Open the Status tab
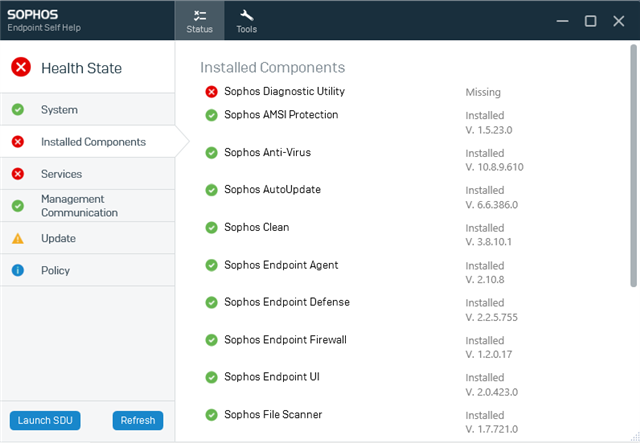Screen dimensions: 640x443 pyautogui.click(x=199, y=20)
